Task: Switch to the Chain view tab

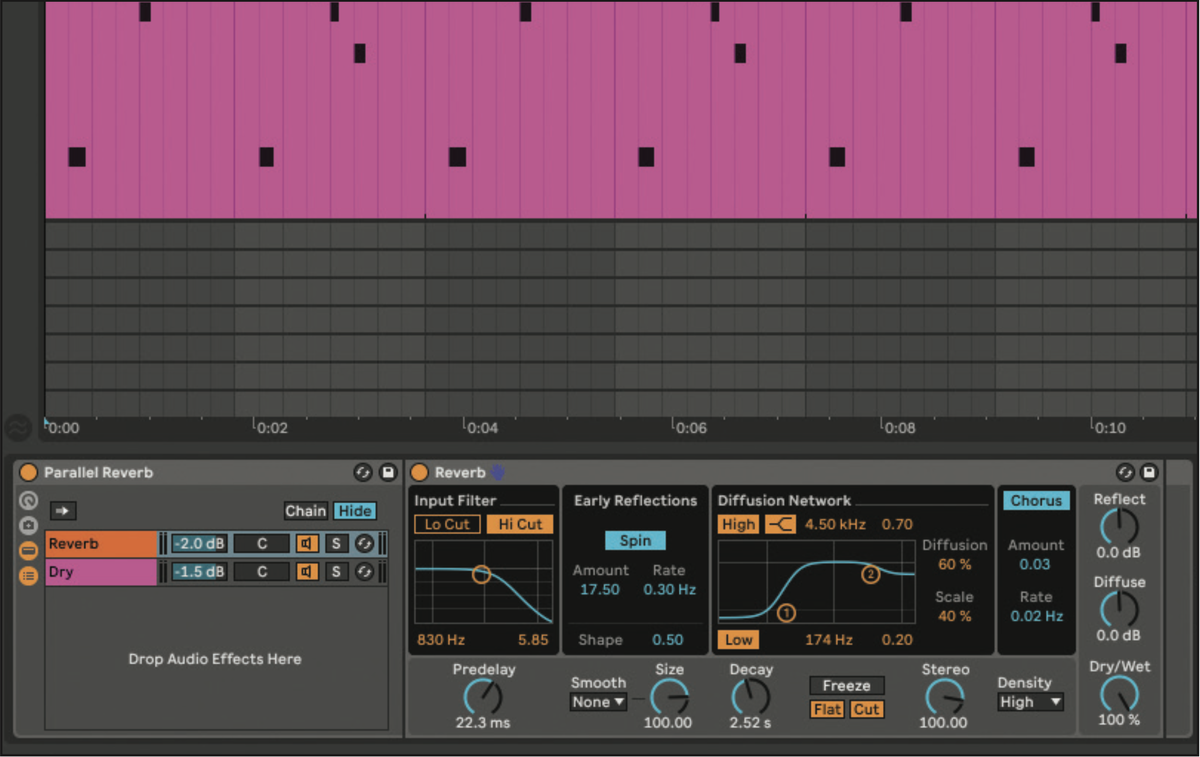Action: pyautogui.click(x=306, y=511)
